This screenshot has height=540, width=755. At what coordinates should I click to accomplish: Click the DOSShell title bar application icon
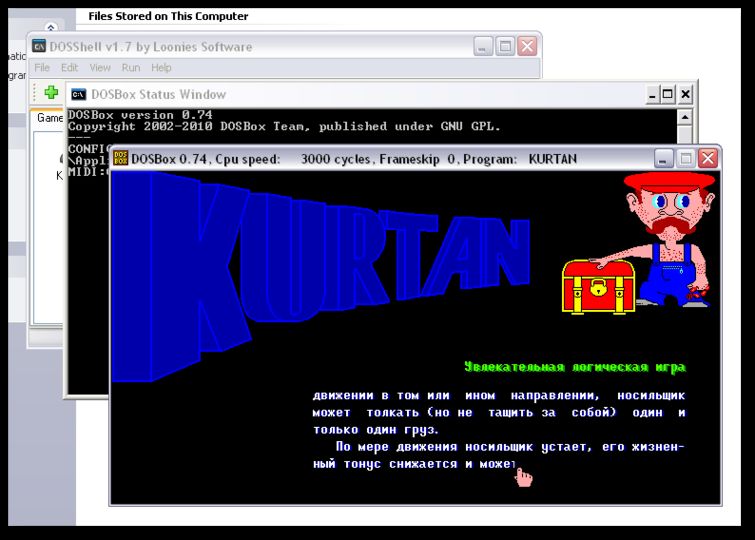click(x=39, y=46)
